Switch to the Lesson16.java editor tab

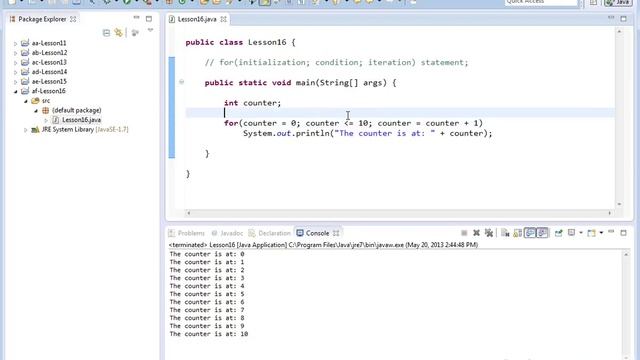197,19
